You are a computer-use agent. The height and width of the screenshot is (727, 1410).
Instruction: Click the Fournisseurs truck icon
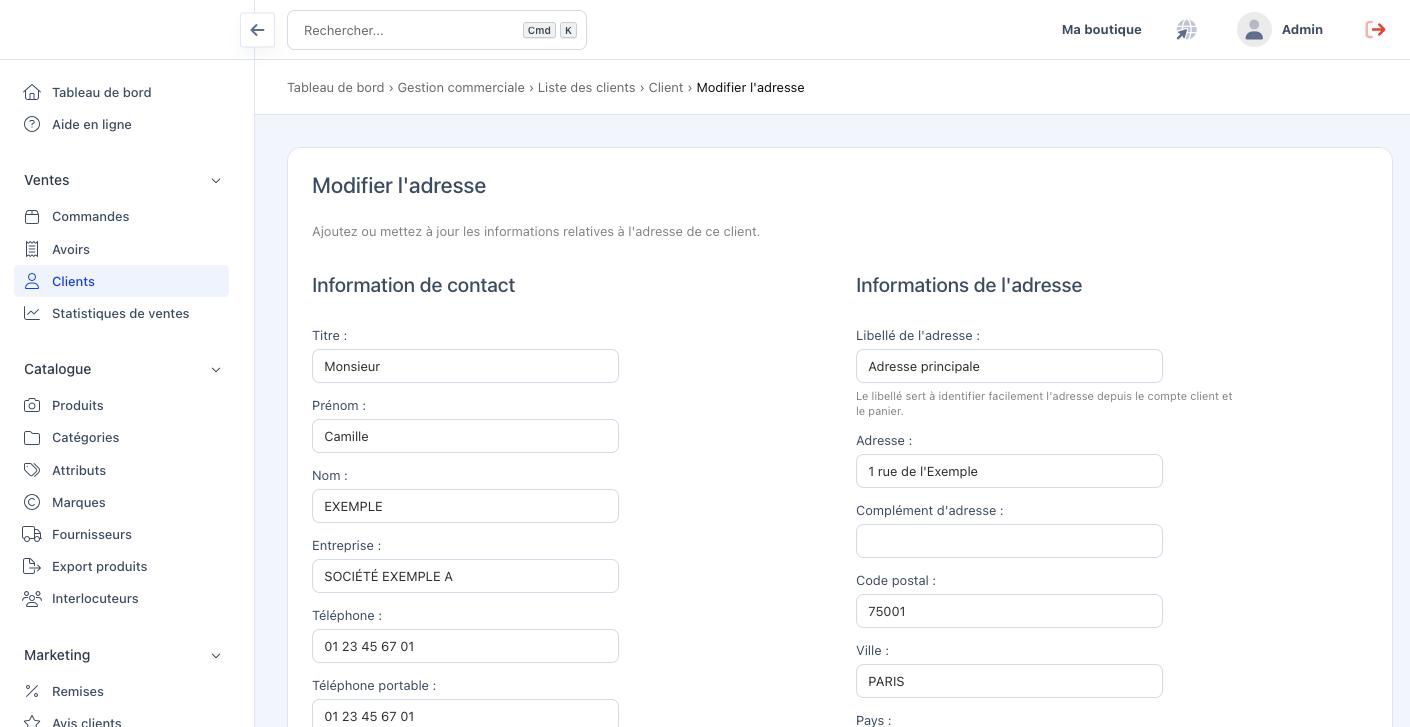click(x=32, y=534)
